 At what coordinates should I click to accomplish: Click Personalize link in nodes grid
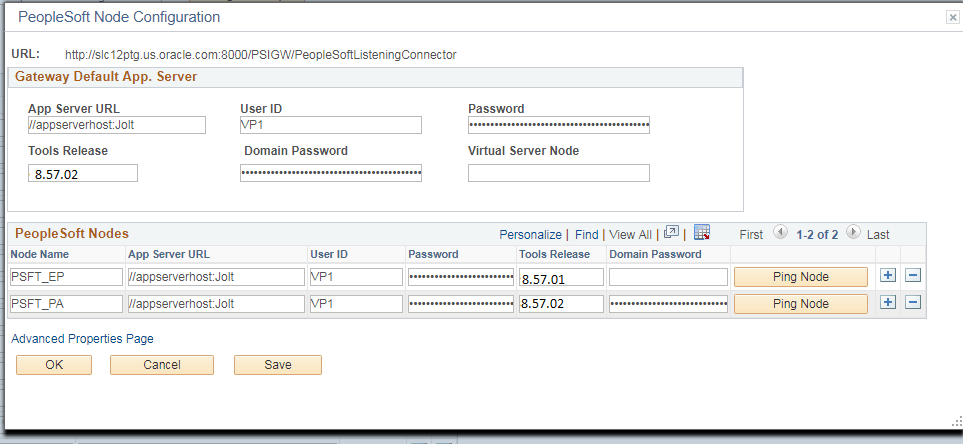pos(530,235)
